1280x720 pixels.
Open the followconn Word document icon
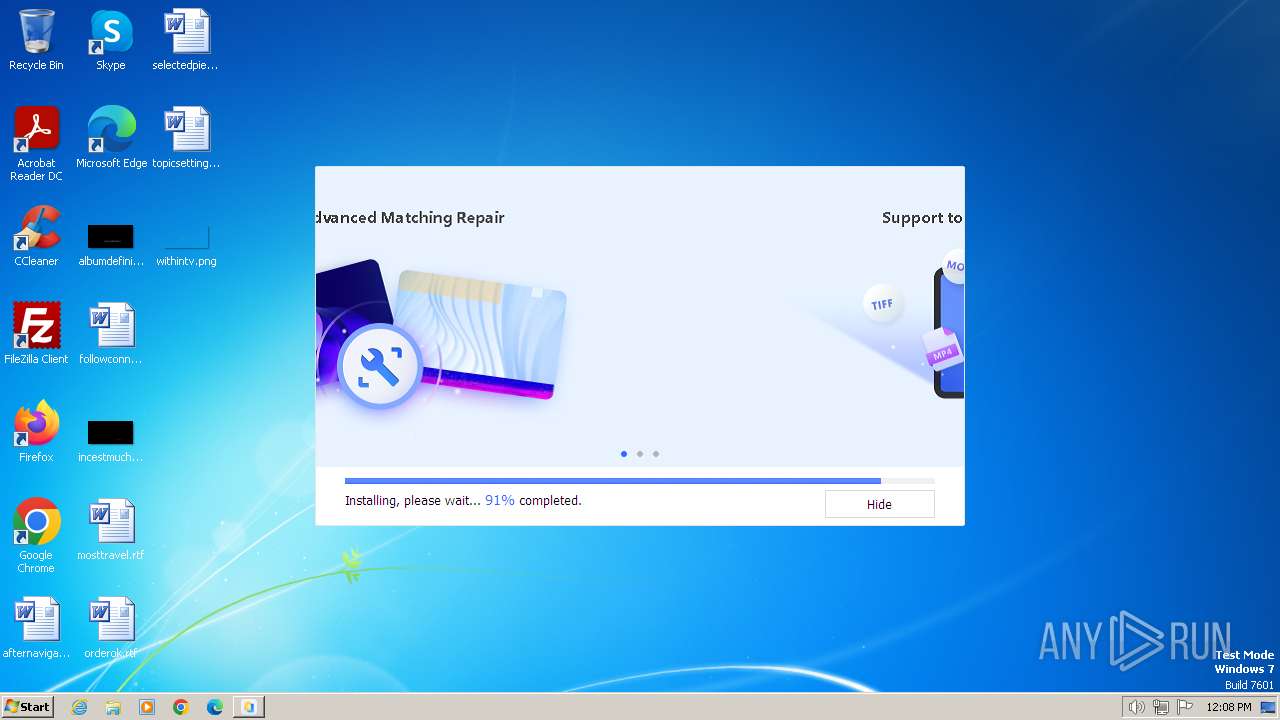pyautogui.click(x=111, y=334)
